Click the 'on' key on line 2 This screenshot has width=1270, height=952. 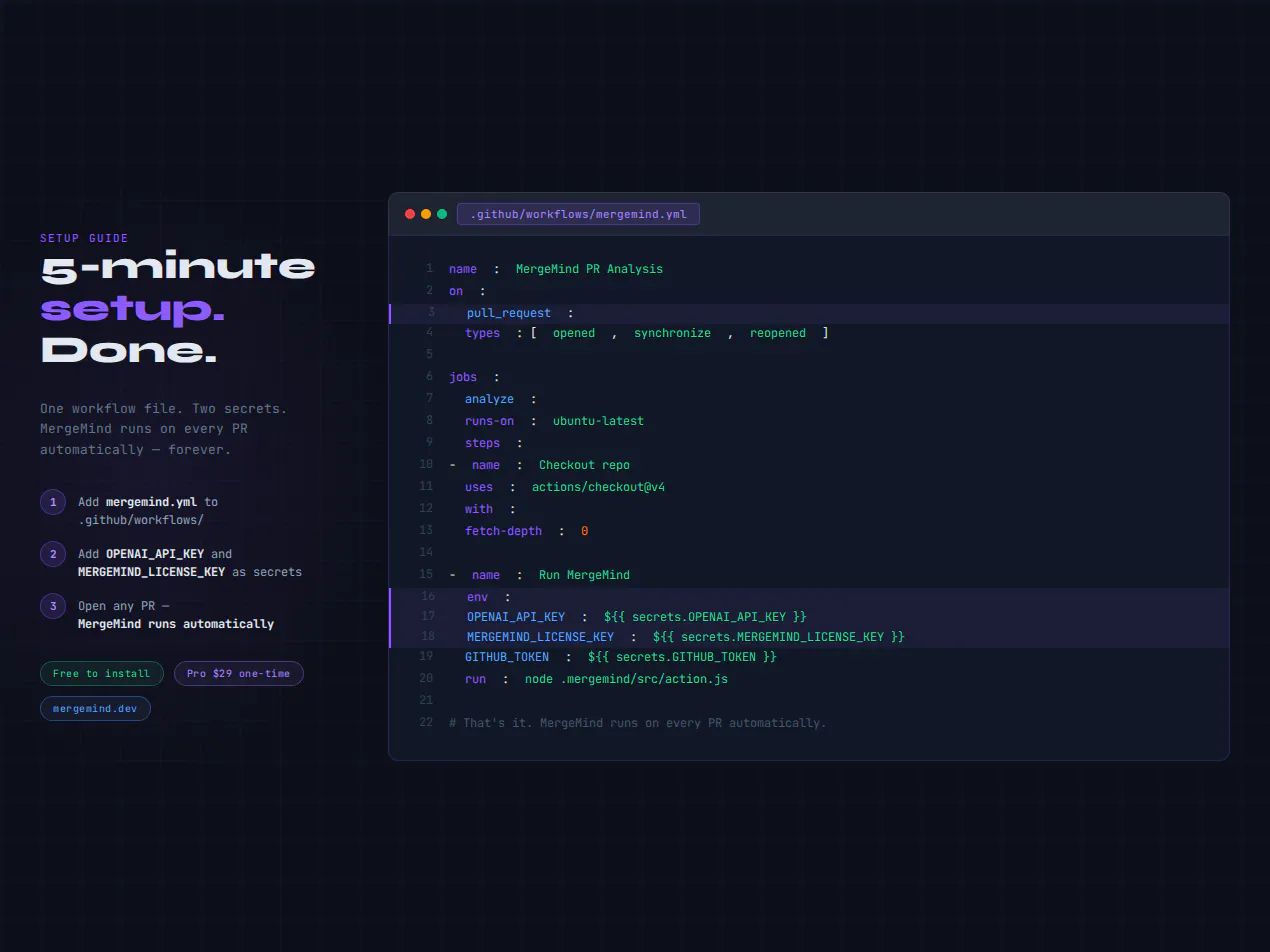(456, 291)
